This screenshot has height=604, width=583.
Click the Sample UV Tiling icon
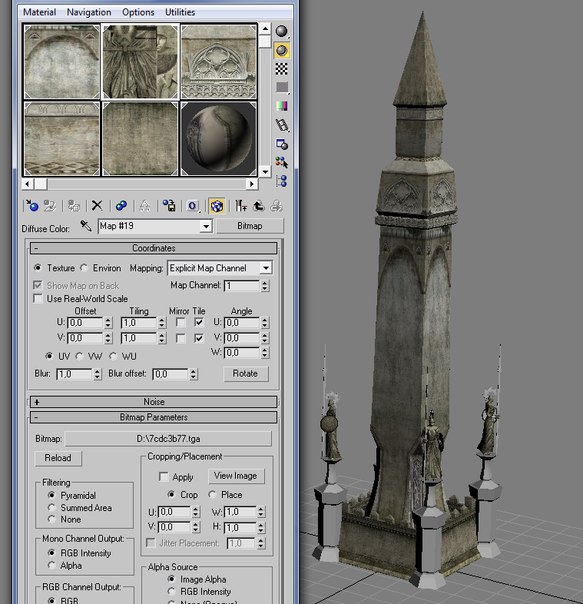[282, 87]
